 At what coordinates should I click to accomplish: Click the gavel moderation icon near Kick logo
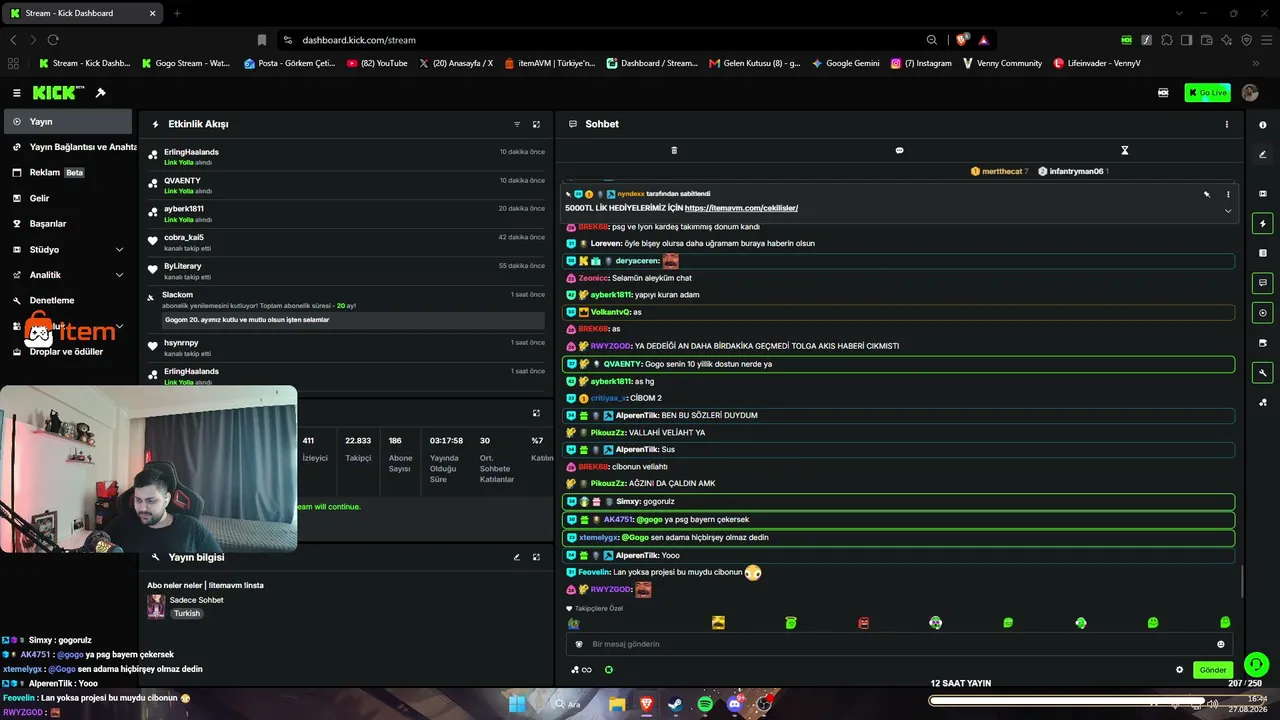tap(100, 93)
